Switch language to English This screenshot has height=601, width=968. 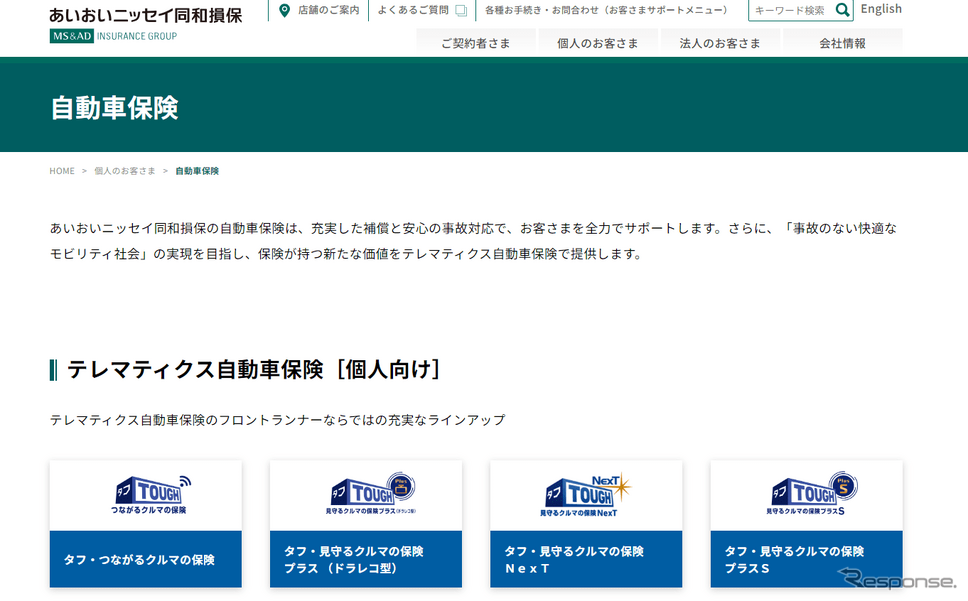pos(881,9)
